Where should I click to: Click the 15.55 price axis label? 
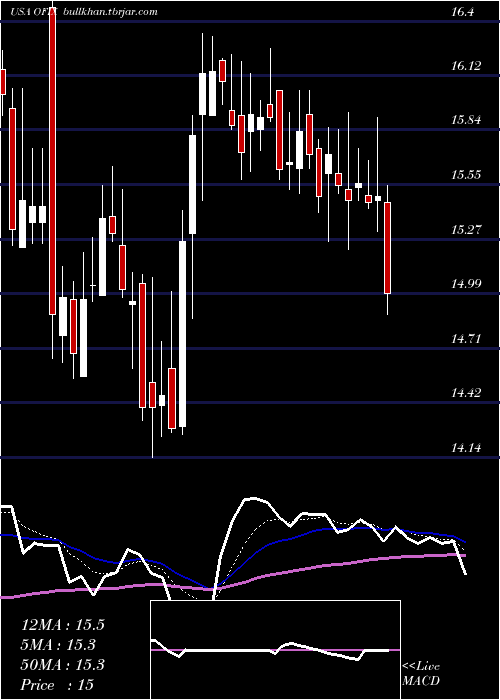466,175
